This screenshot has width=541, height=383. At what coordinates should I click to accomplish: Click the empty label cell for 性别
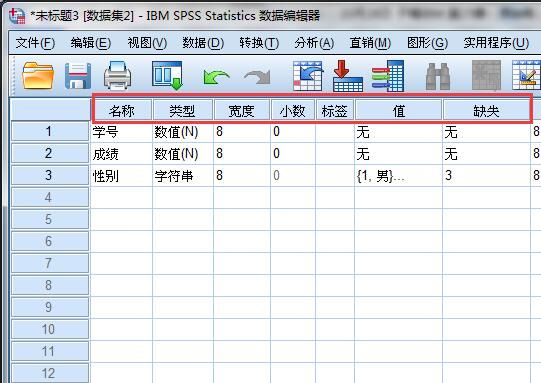[x=335, y=176]
